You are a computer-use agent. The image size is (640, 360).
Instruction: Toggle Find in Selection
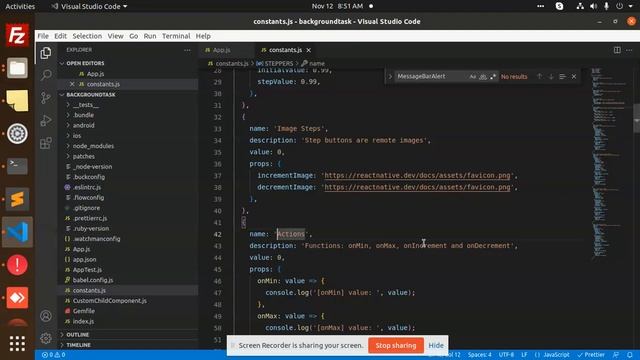[x=562, y=76]
